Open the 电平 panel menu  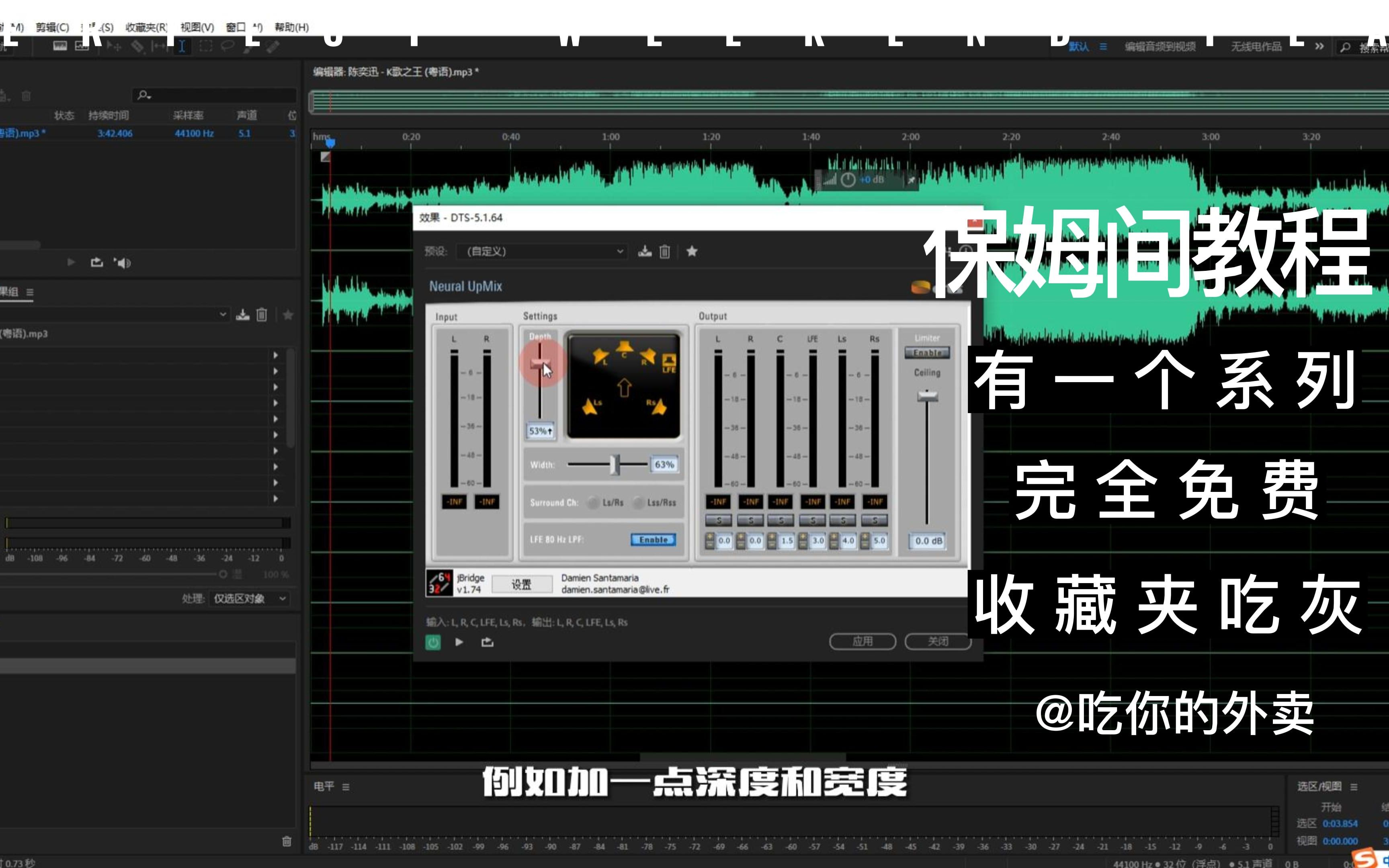(346, 786)
